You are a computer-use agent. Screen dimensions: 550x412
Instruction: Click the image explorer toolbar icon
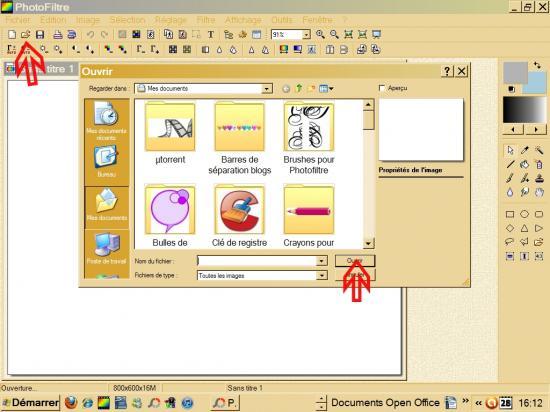pyautogui.click(x=229, y=34)
